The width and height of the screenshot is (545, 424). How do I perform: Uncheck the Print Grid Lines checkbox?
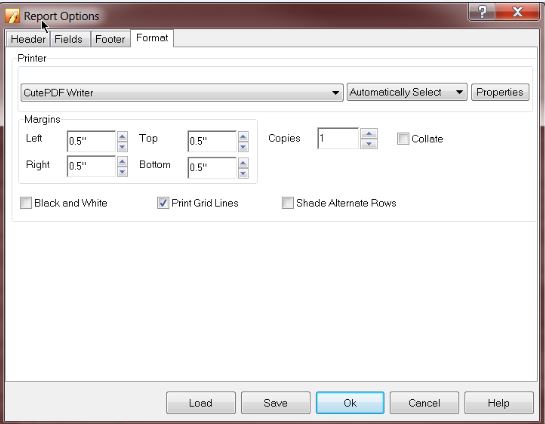(x=163, y=203)
